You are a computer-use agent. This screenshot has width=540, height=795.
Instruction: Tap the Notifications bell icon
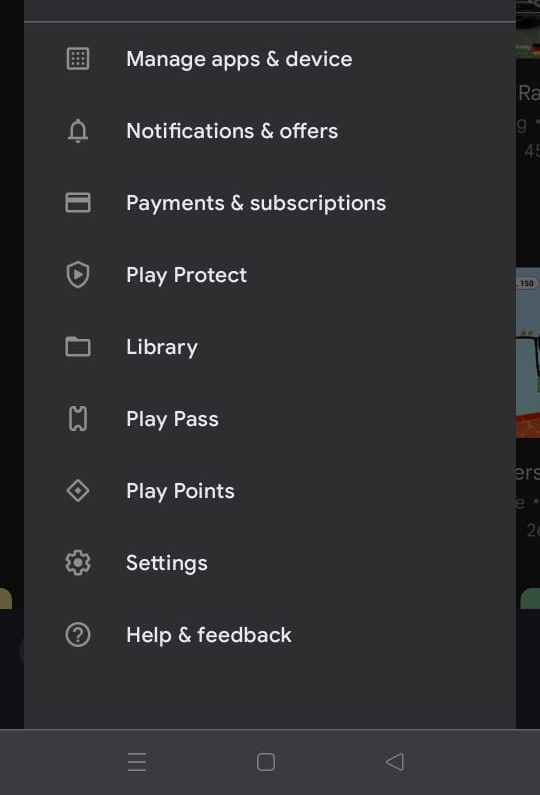click(x=78, y=131)
